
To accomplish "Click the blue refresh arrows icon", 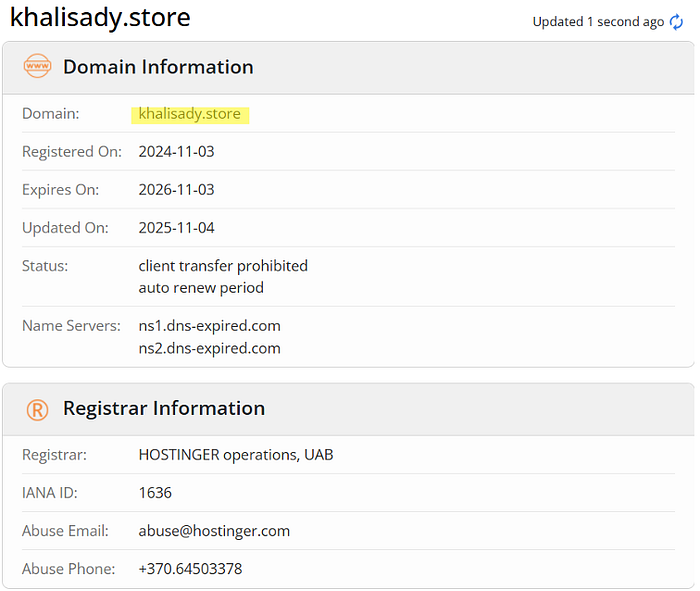I will coord(676,22).
